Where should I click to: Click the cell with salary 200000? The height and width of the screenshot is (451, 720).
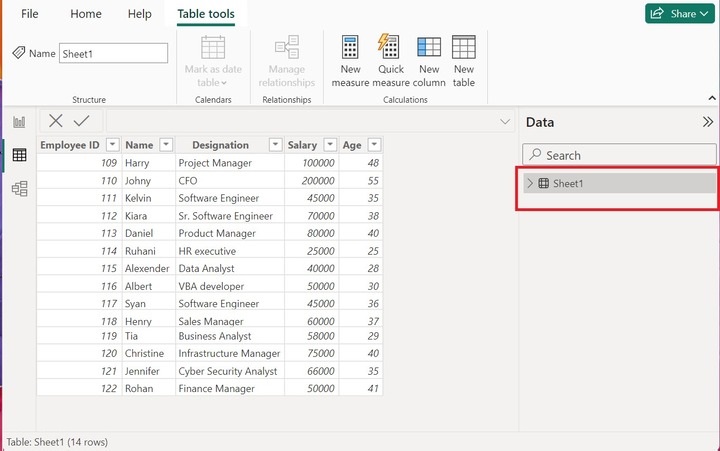tap(312, 180)
